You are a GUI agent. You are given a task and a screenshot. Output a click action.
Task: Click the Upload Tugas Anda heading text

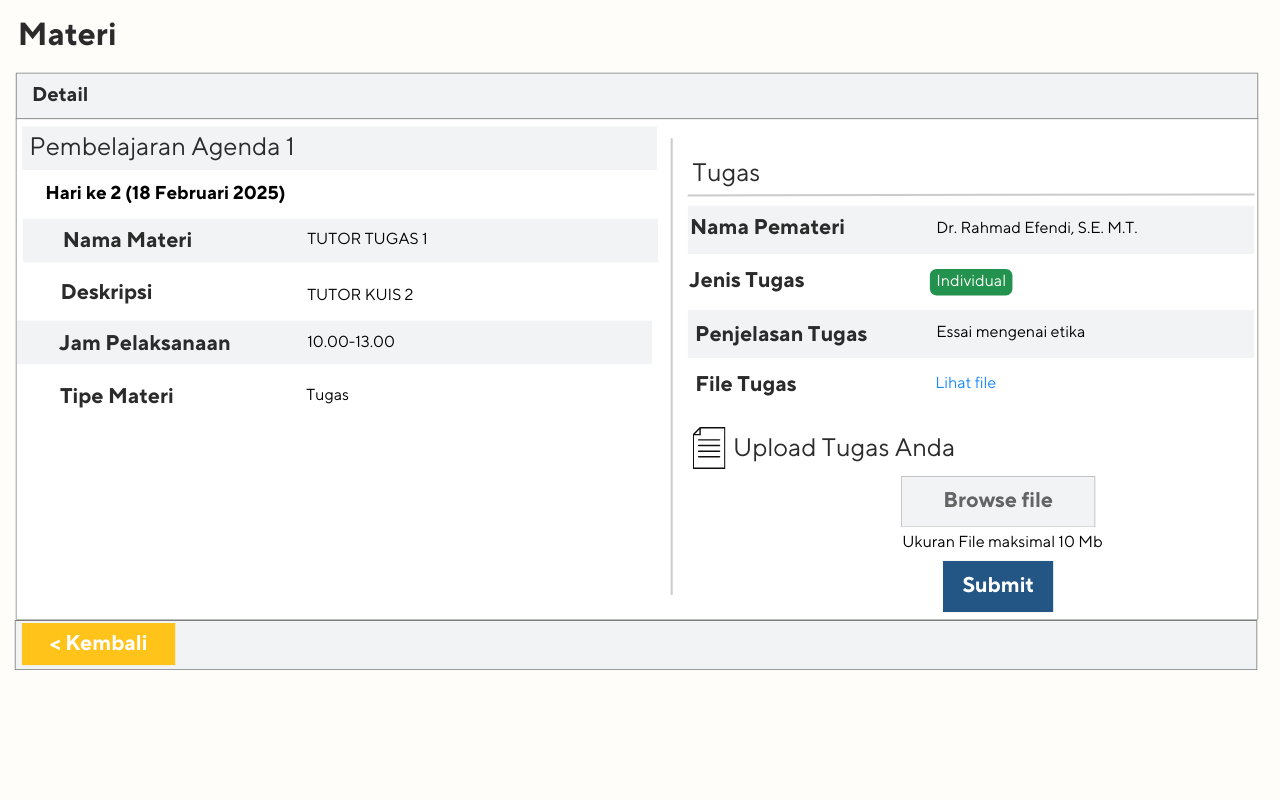[x=843, y=448]
